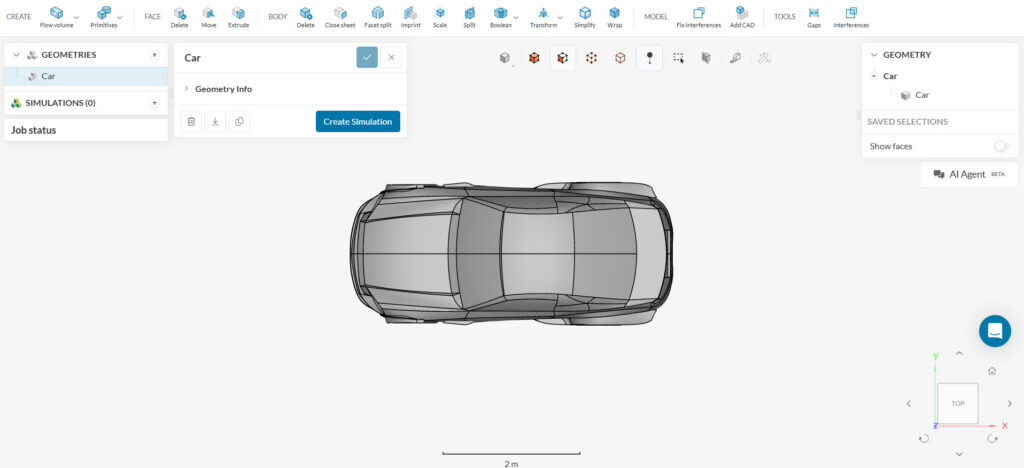This screenshot has height=468, width=1024.
Task: Open the SIMULATIONS (0) section
Action: pyautogui.click(x=60, y=103)
